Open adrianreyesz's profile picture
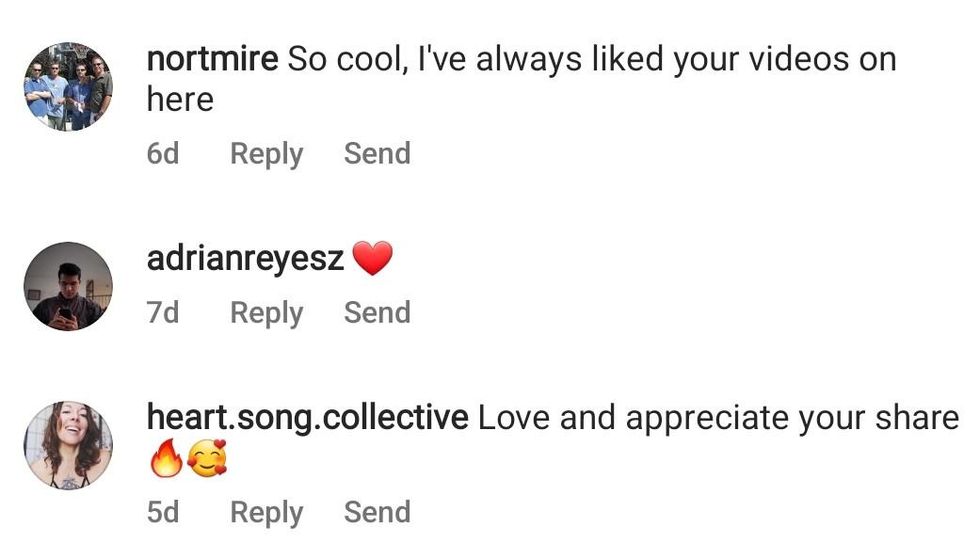The width and height of the screenshot is (980, 556). coord(68,286)
